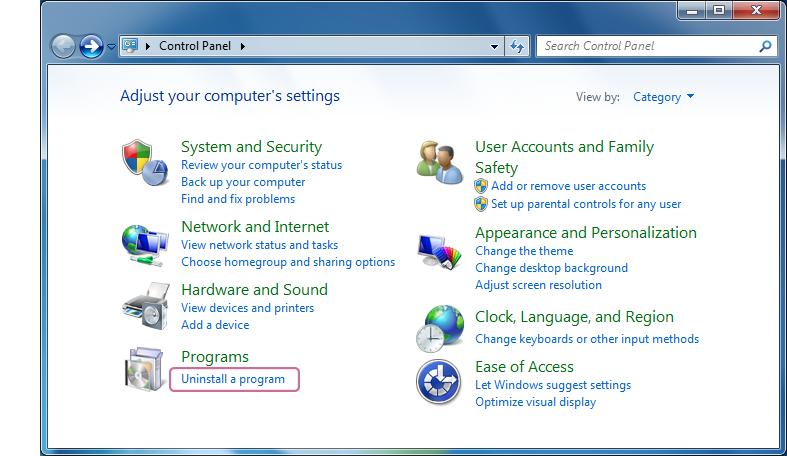787x456 pixels.
Task: Click the Control Panel breadcrumb text
Action: (x=195, y=46)
